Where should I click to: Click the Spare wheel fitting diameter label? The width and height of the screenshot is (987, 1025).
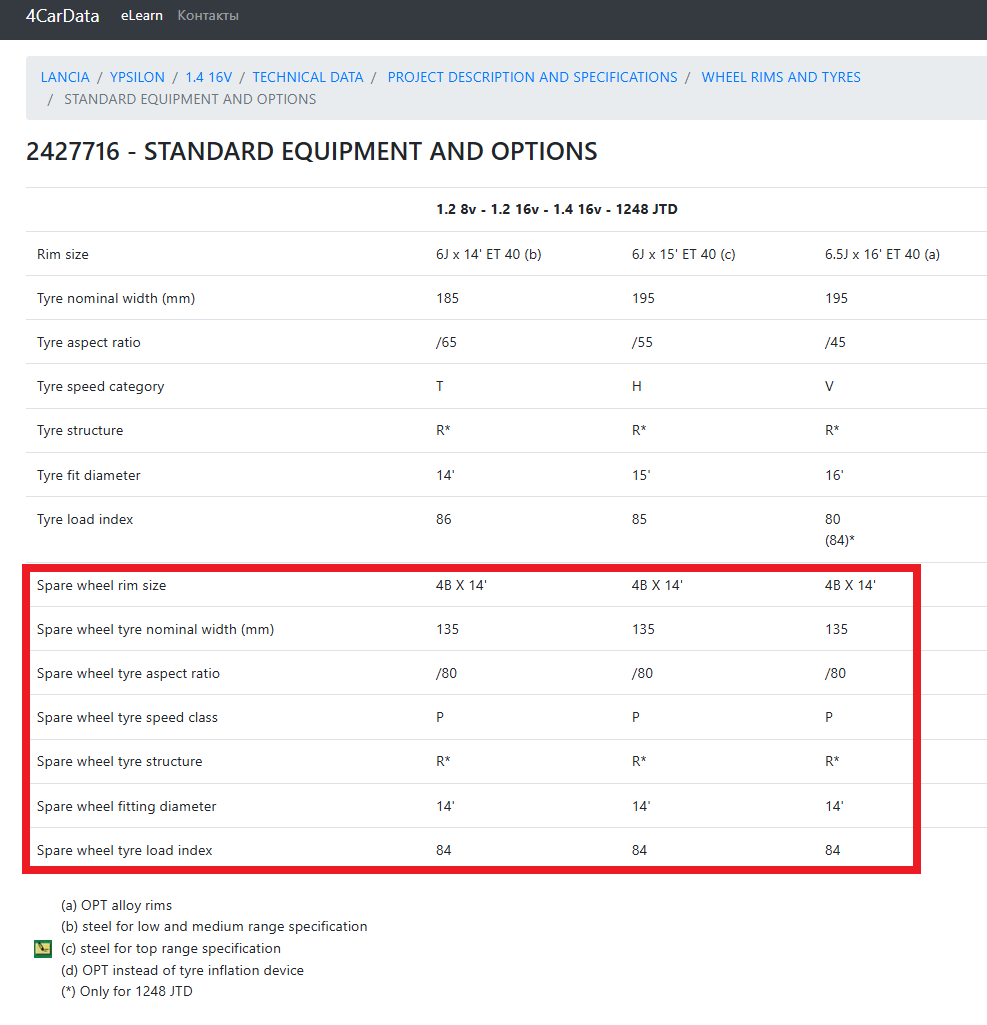(127, 806)
